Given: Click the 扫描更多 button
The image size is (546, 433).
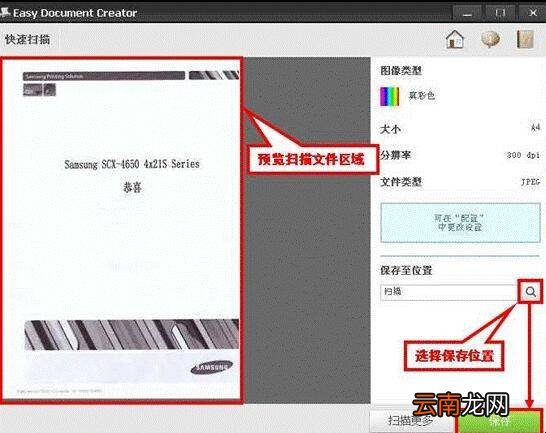Looking at the screenshot, I should [412, 421].
